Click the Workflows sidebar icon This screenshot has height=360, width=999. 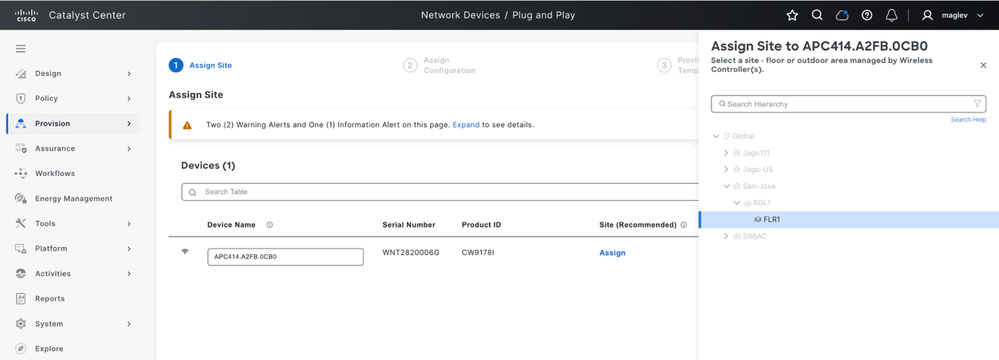tap(20, 173)
